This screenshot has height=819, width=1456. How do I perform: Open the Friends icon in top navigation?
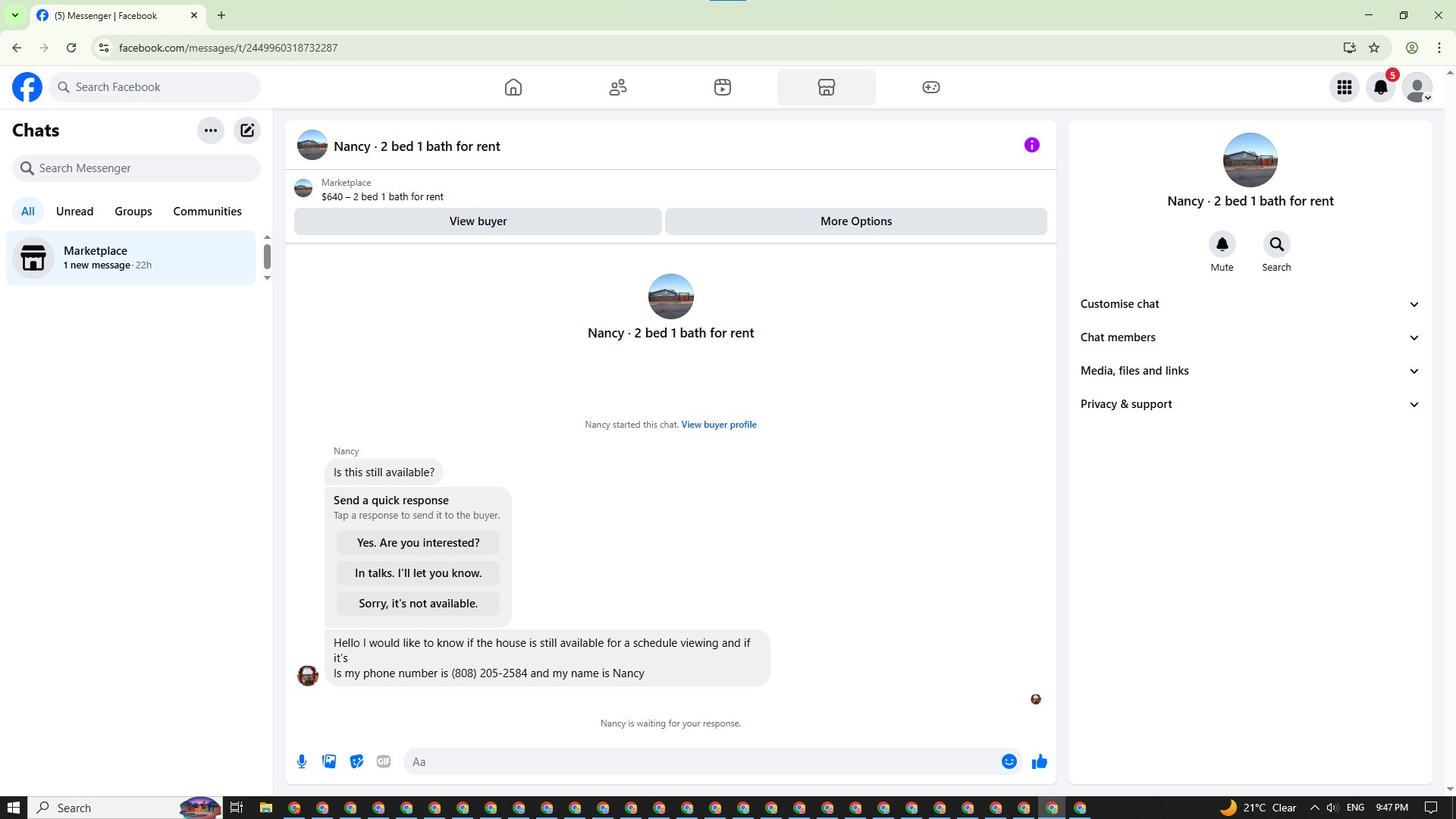[x=618, y=87]
